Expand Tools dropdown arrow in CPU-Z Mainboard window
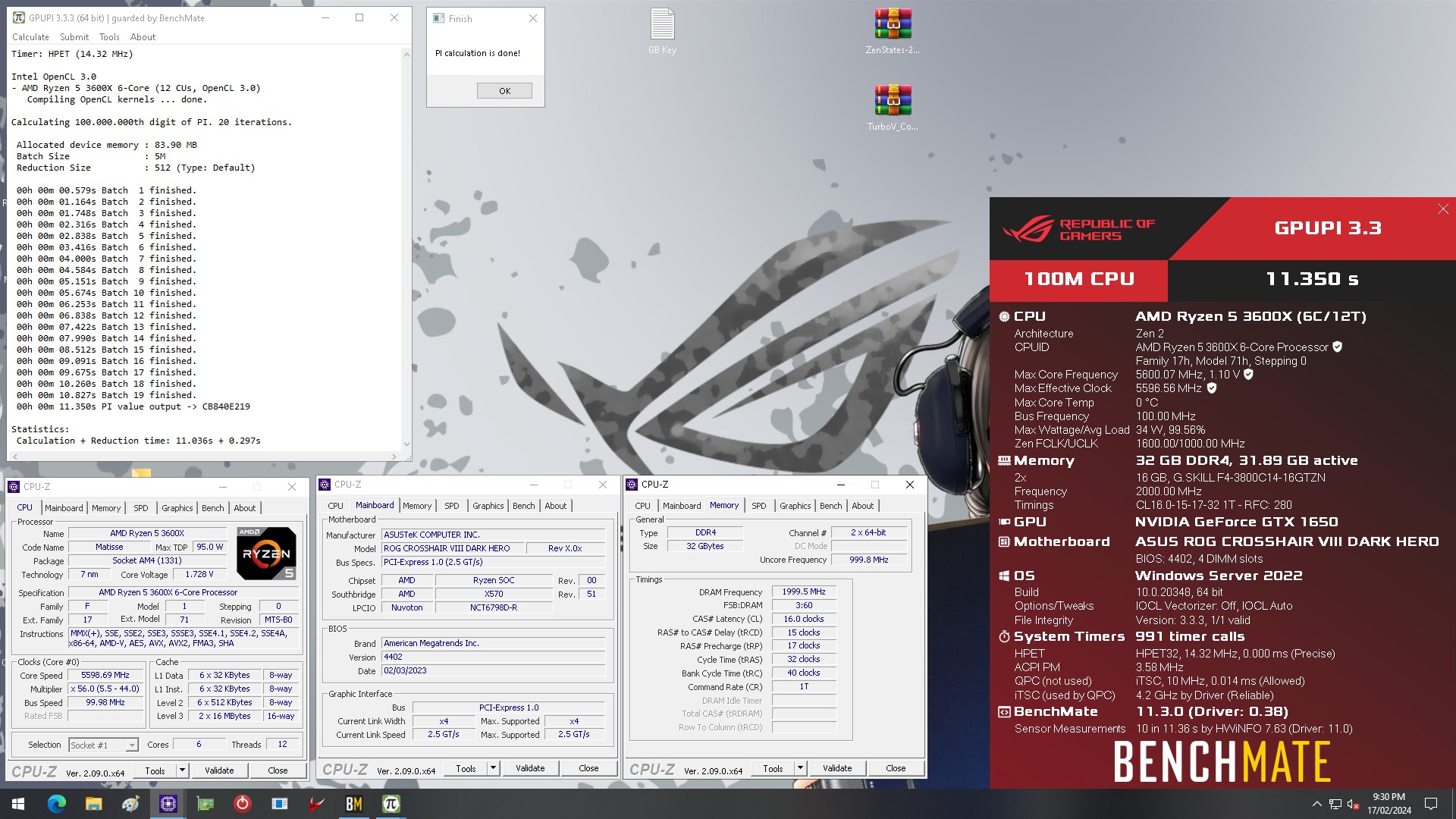This screenshot has width=1456, height=819. (493, 768)
